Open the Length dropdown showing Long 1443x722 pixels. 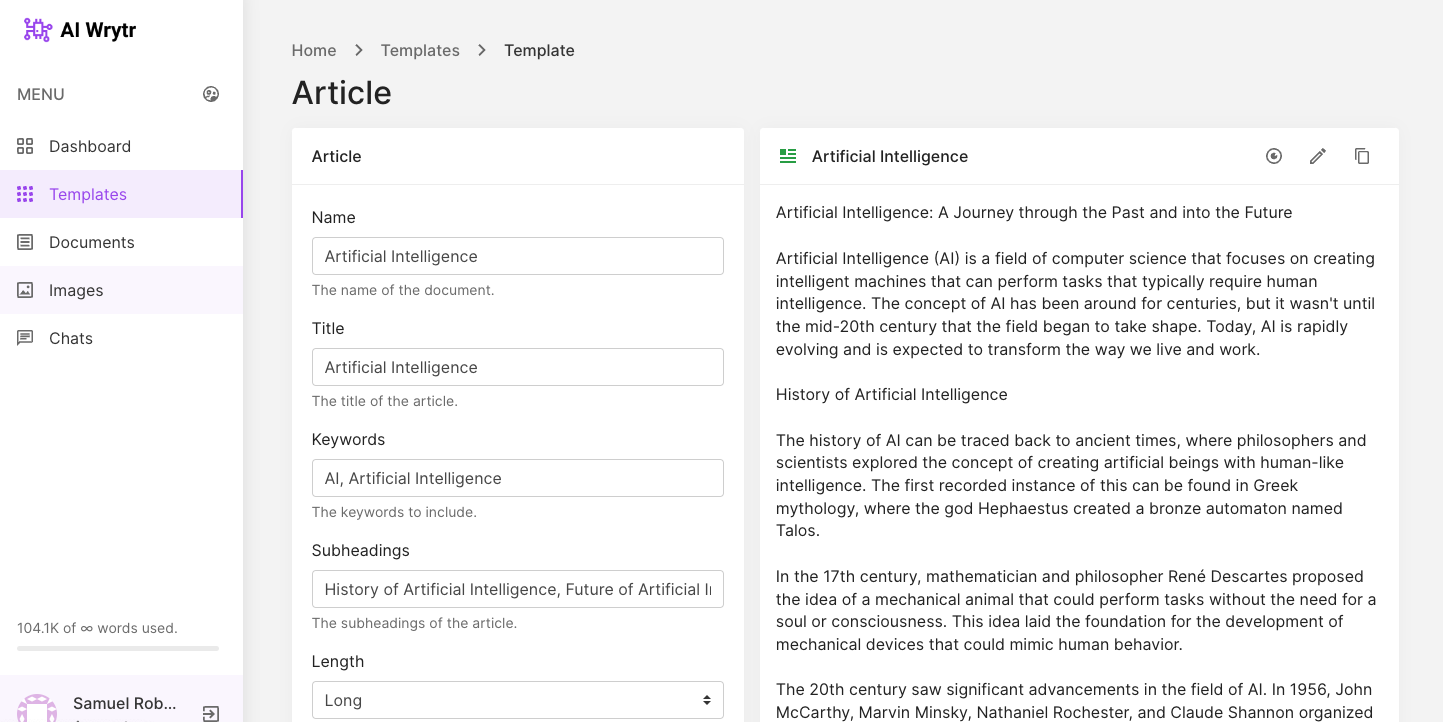coord(517,700)
